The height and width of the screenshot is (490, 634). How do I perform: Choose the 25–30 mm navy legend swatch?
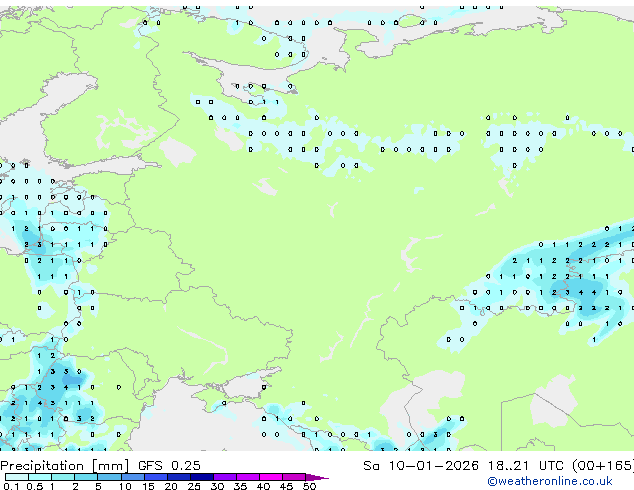pos(202,477)
